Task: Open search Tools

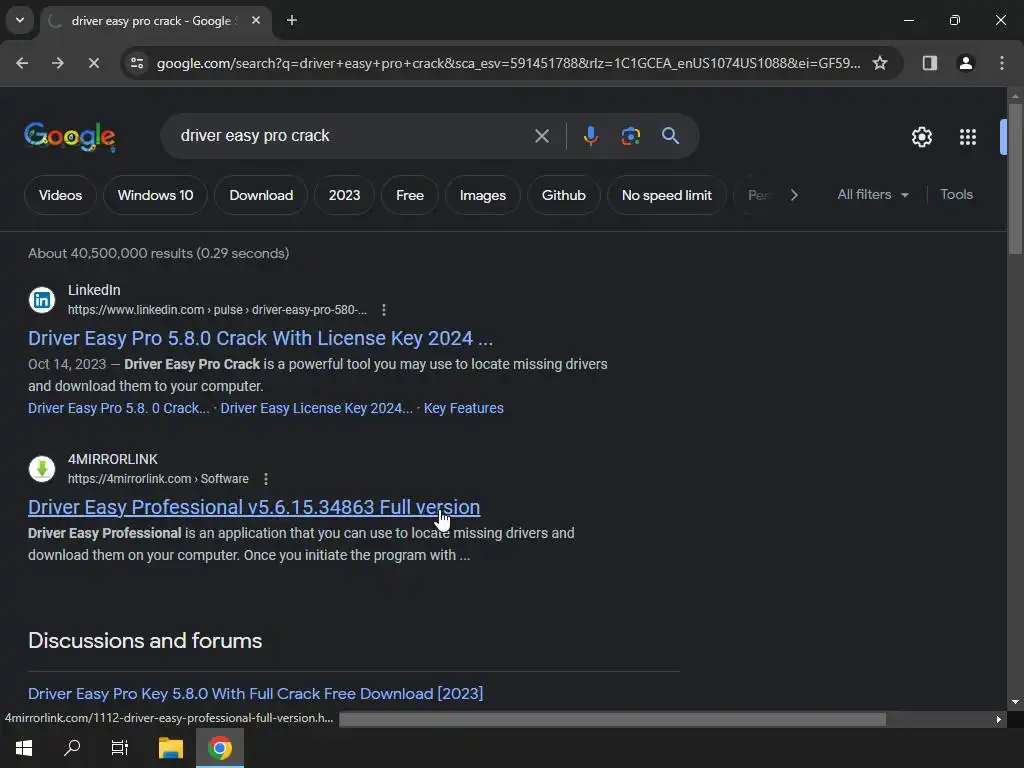Action: tap(956, 195)
